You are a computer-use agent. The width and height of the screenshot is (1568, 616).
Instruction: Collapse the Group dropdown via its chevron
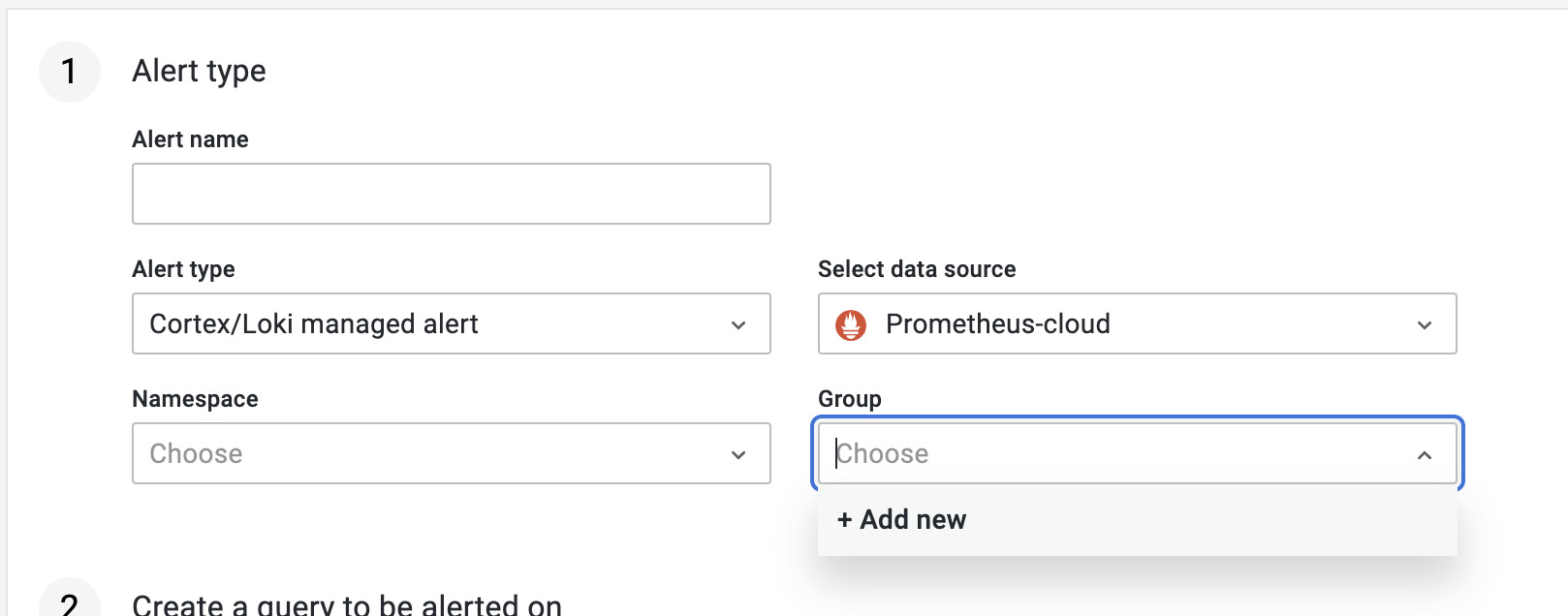(1424, 453)
